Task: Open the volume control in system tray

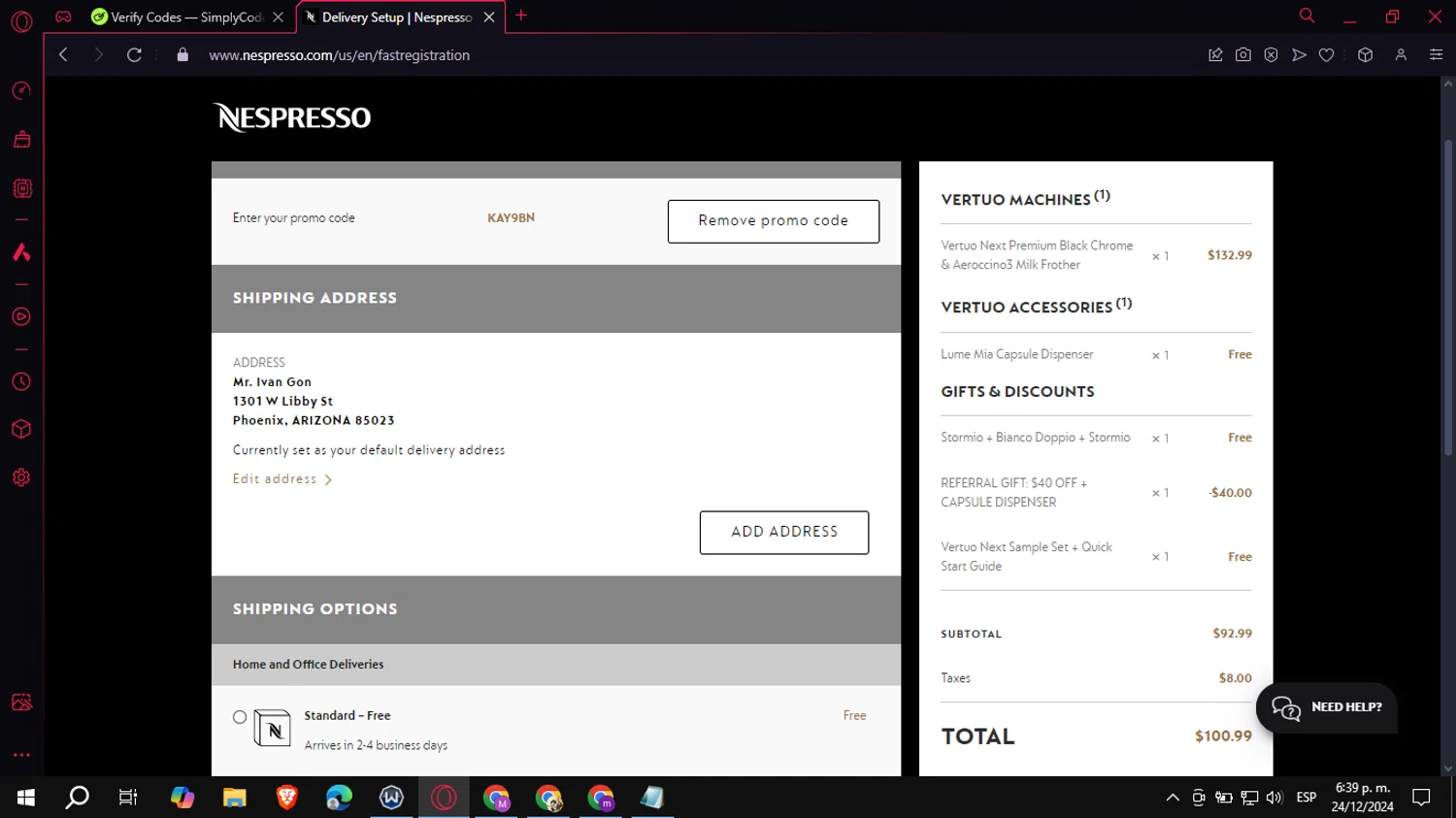Action: point(1274,798)
